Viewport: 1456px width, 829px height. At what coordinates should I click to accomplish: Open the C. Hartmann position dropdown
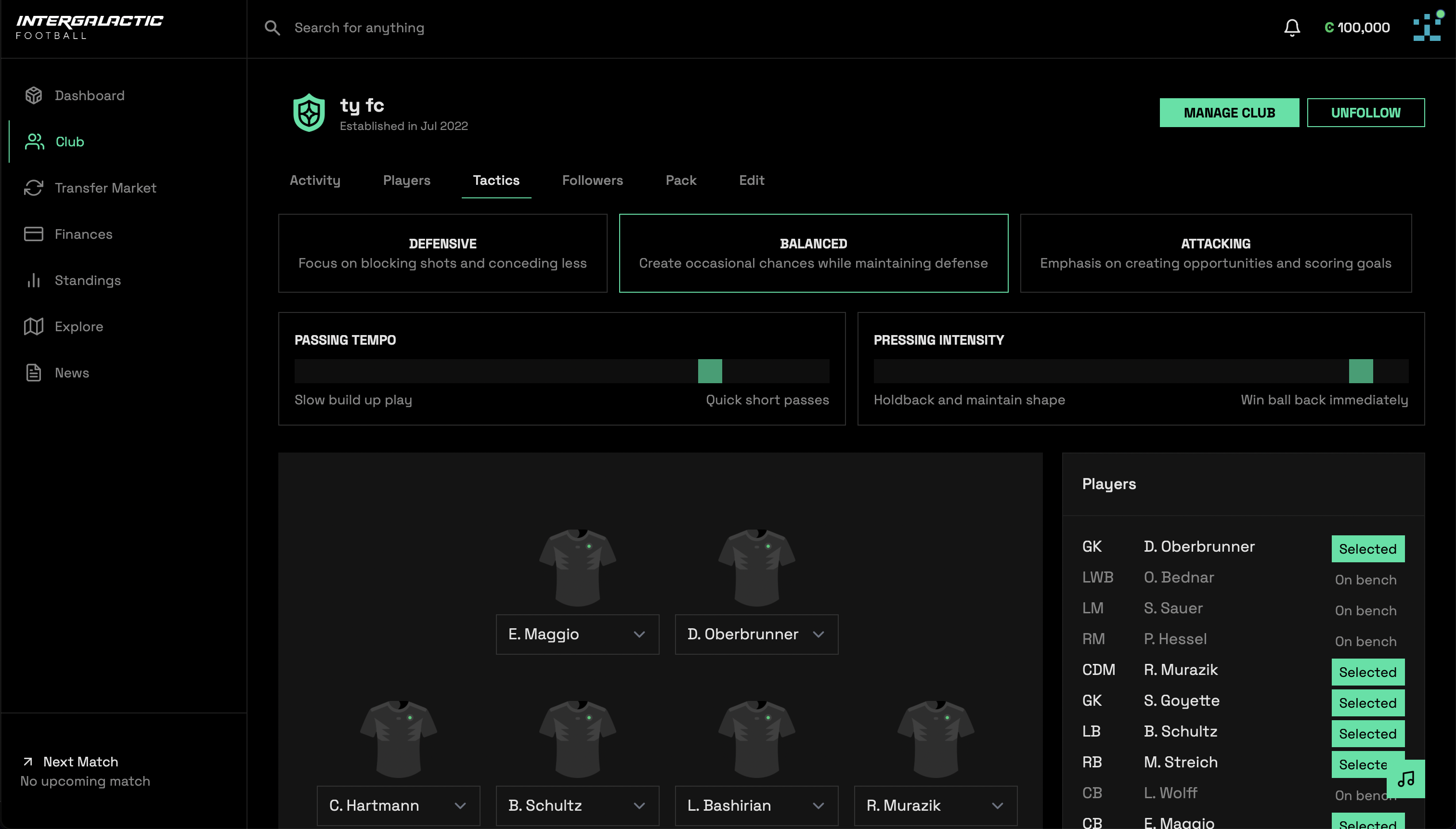[398, 806]
